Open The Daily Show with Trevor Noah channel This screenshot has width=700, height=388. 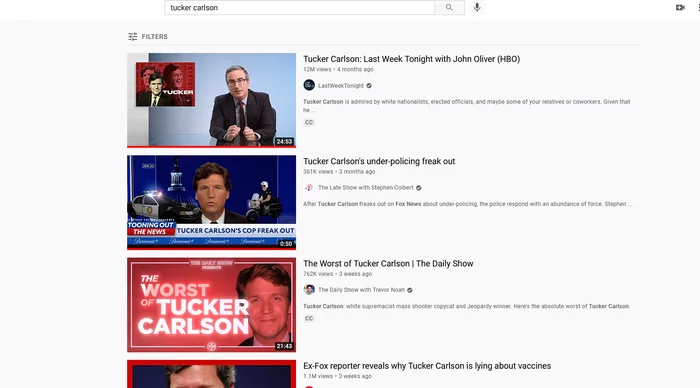point(361,290)
